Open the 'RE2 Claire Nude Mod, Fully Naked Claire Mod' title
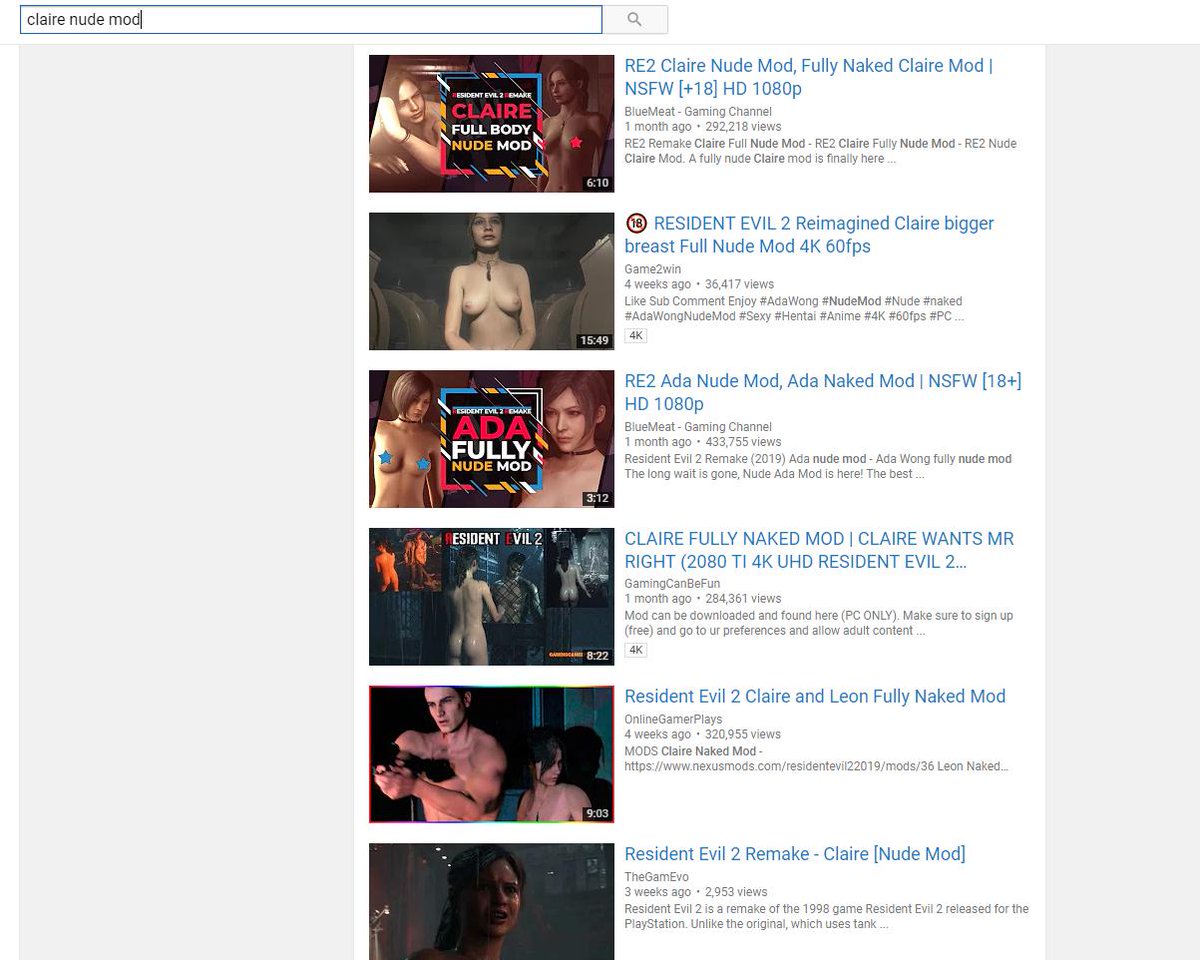The height and width of the screenshot is (960, 1200). click(x=809, y=77)
